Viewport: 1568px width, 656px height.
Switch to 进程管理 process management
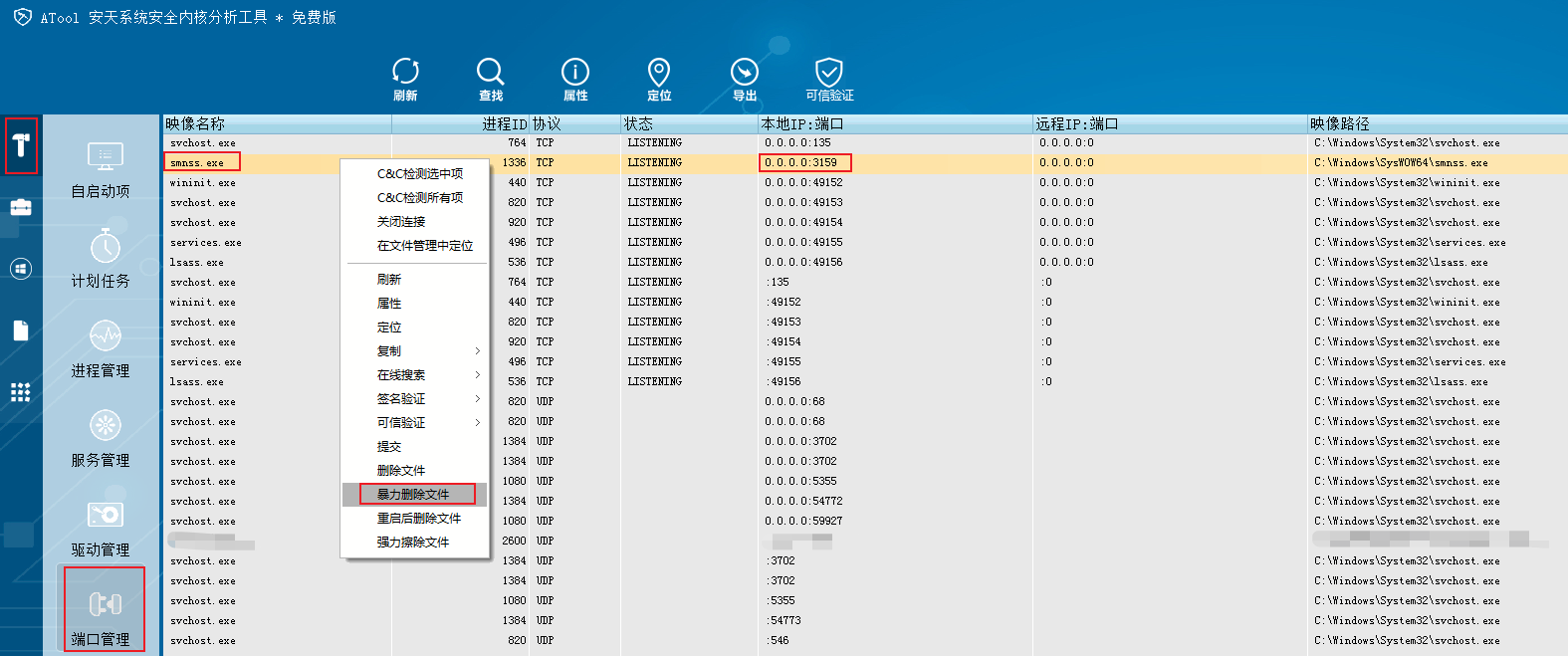point(101,348)
